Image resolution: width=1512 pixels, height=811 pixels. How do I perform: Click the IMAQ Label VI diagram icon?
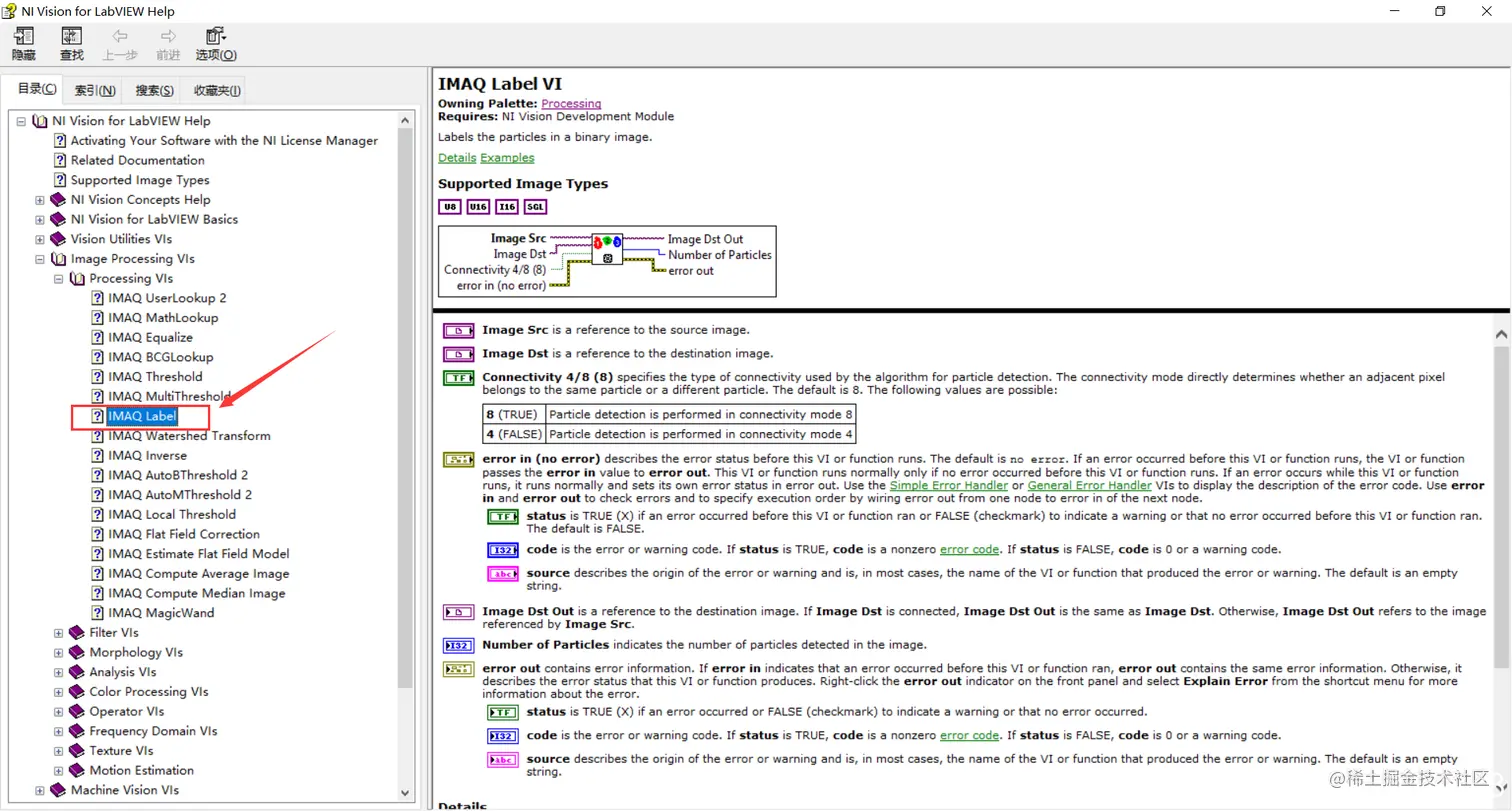[x=607, y=249]
